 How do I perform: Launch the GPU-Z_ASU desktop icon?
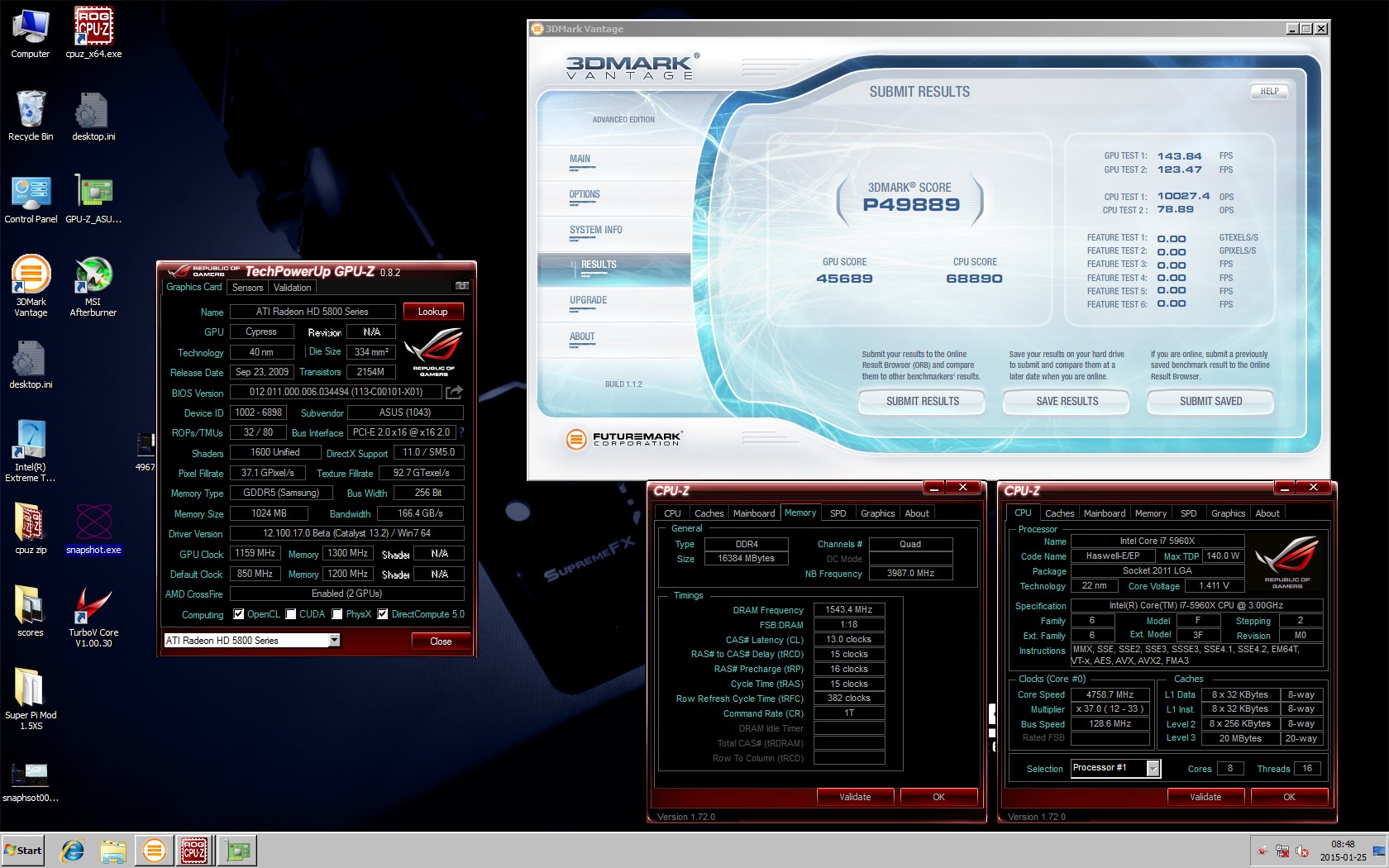(x=93, y=198)
